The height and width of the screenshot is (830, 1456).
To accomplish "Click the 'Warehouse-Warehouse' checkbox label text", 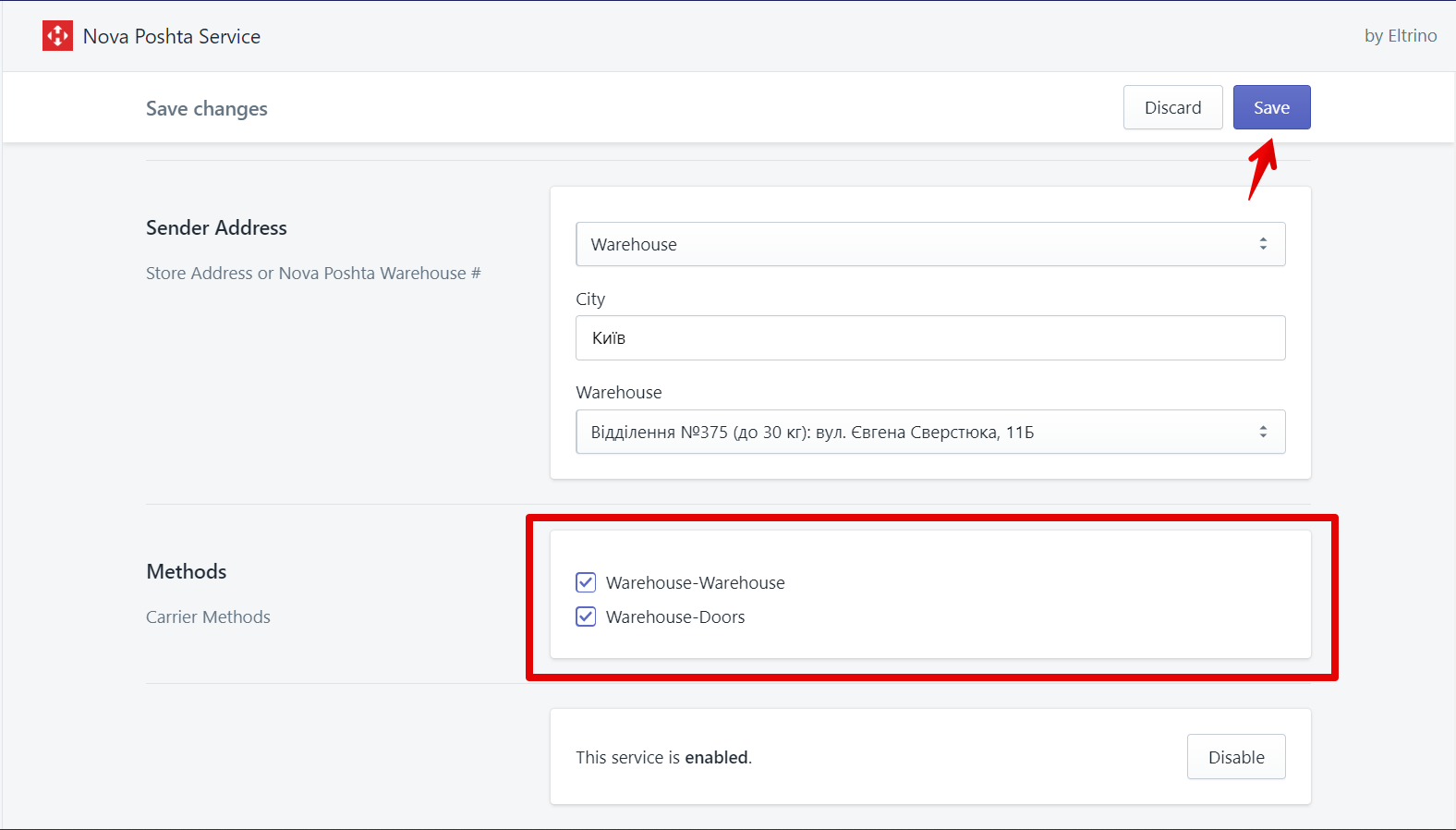I will pyautogui.click(x=696, y=583).
